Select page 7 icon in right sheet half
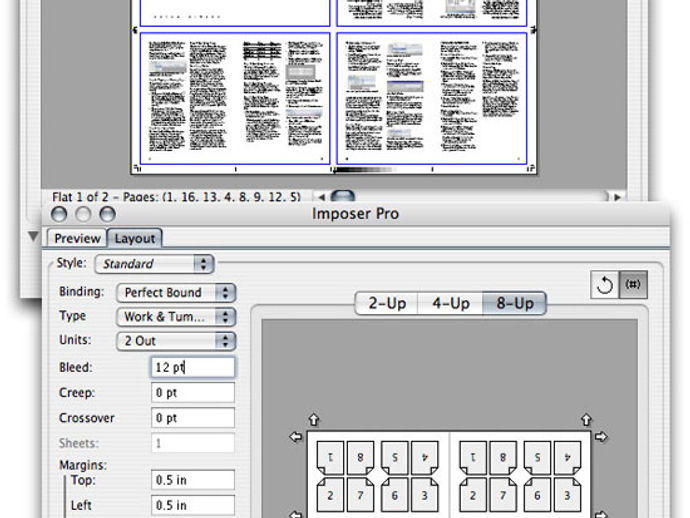The image size is (690, 518). click(503, 495)
